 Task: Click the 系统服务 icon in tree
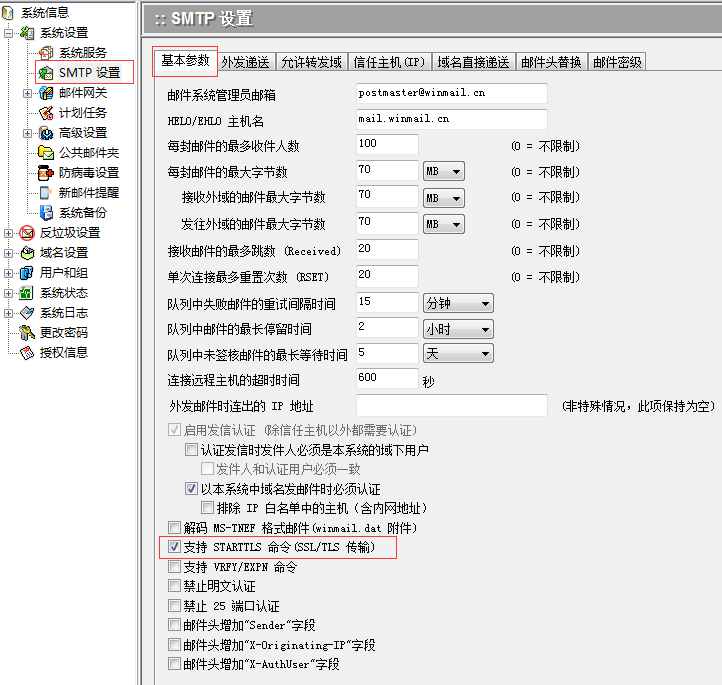click(x=46, y=53)
